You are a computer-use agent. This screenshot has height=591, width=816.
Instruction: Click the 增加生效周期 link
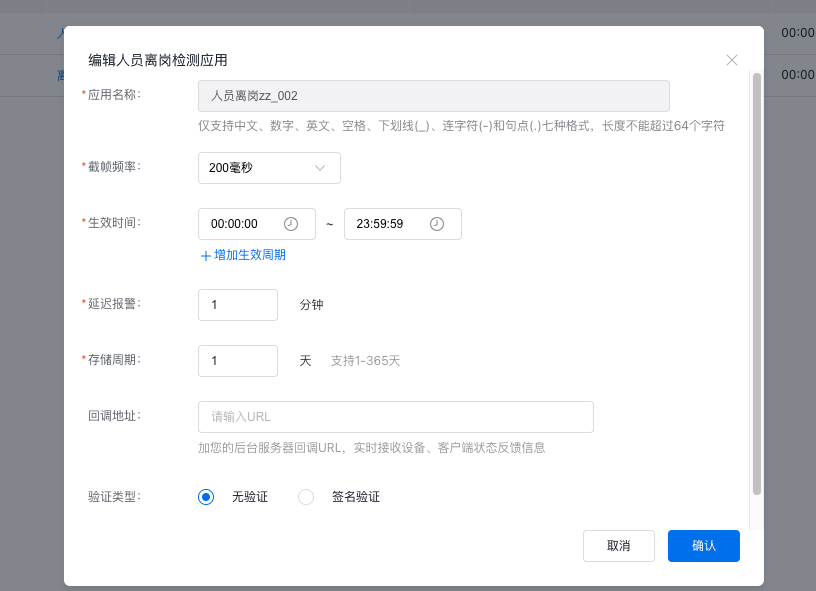(x=243, y=255)
